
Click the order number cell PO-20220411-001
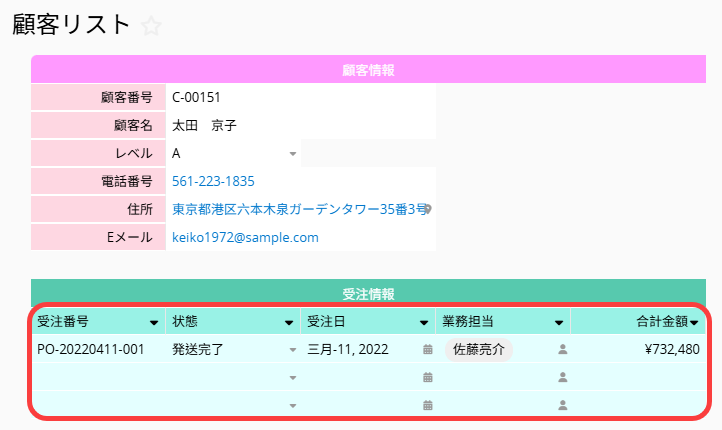(90, 350)
